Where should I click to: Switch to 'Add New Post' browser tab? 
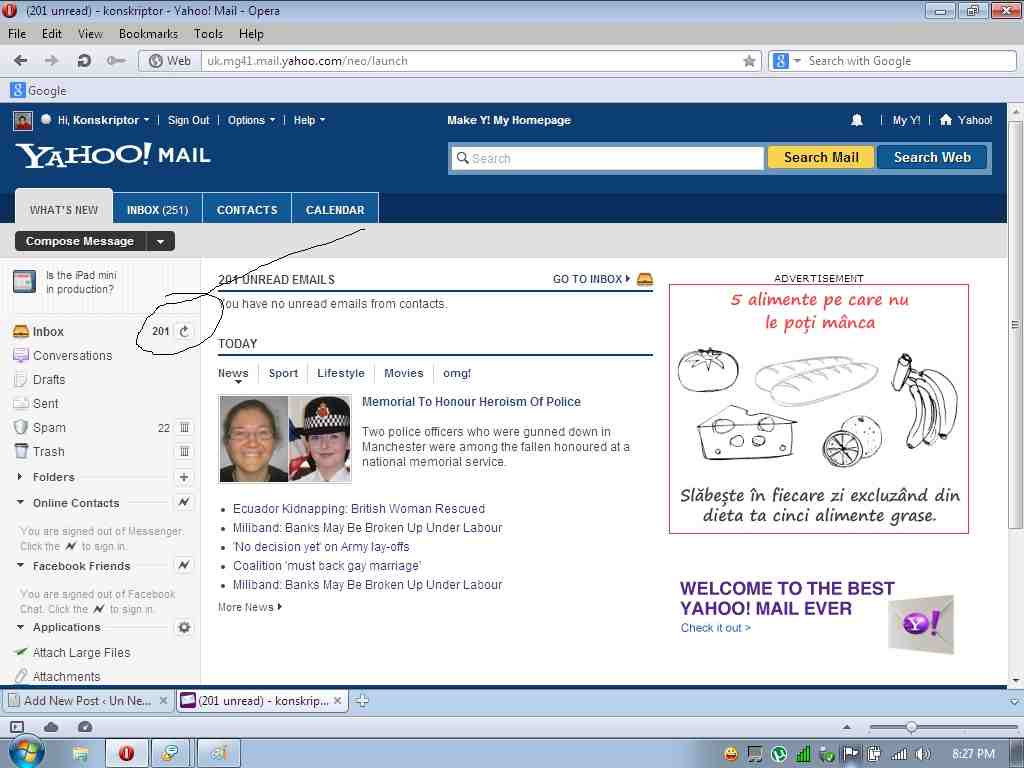coord(88,701)
